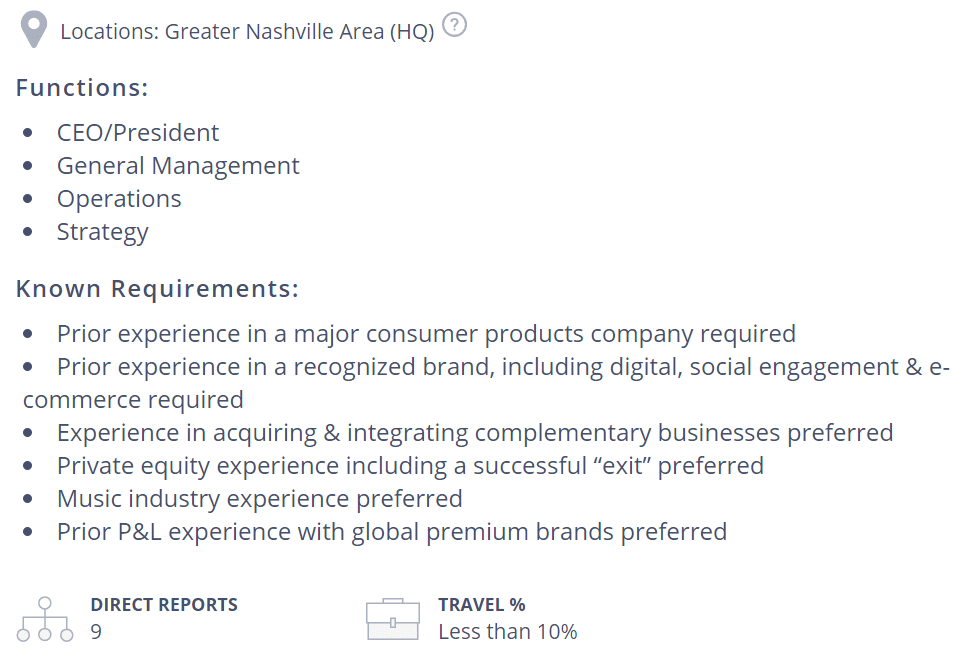Screen dimensions: 976x668
Task: Click the Known Requirements heading
Action: pyautogui.click(x=157, y=289)
